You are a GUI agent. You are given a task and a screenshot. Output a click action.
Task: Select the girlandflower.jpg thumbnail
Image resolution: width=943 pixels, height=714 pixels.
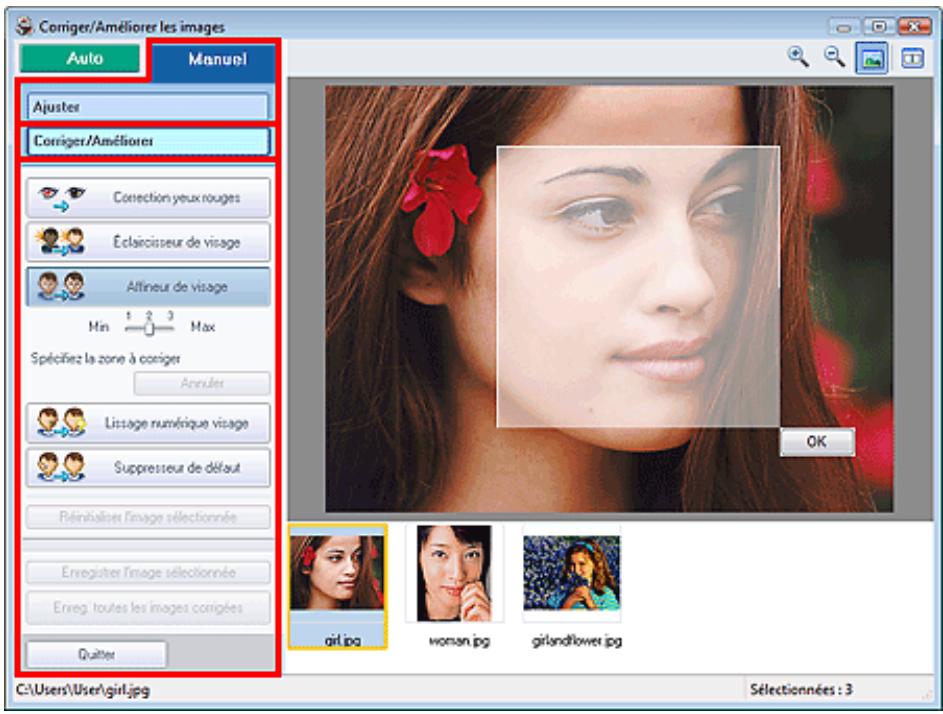tap(574, 586)
